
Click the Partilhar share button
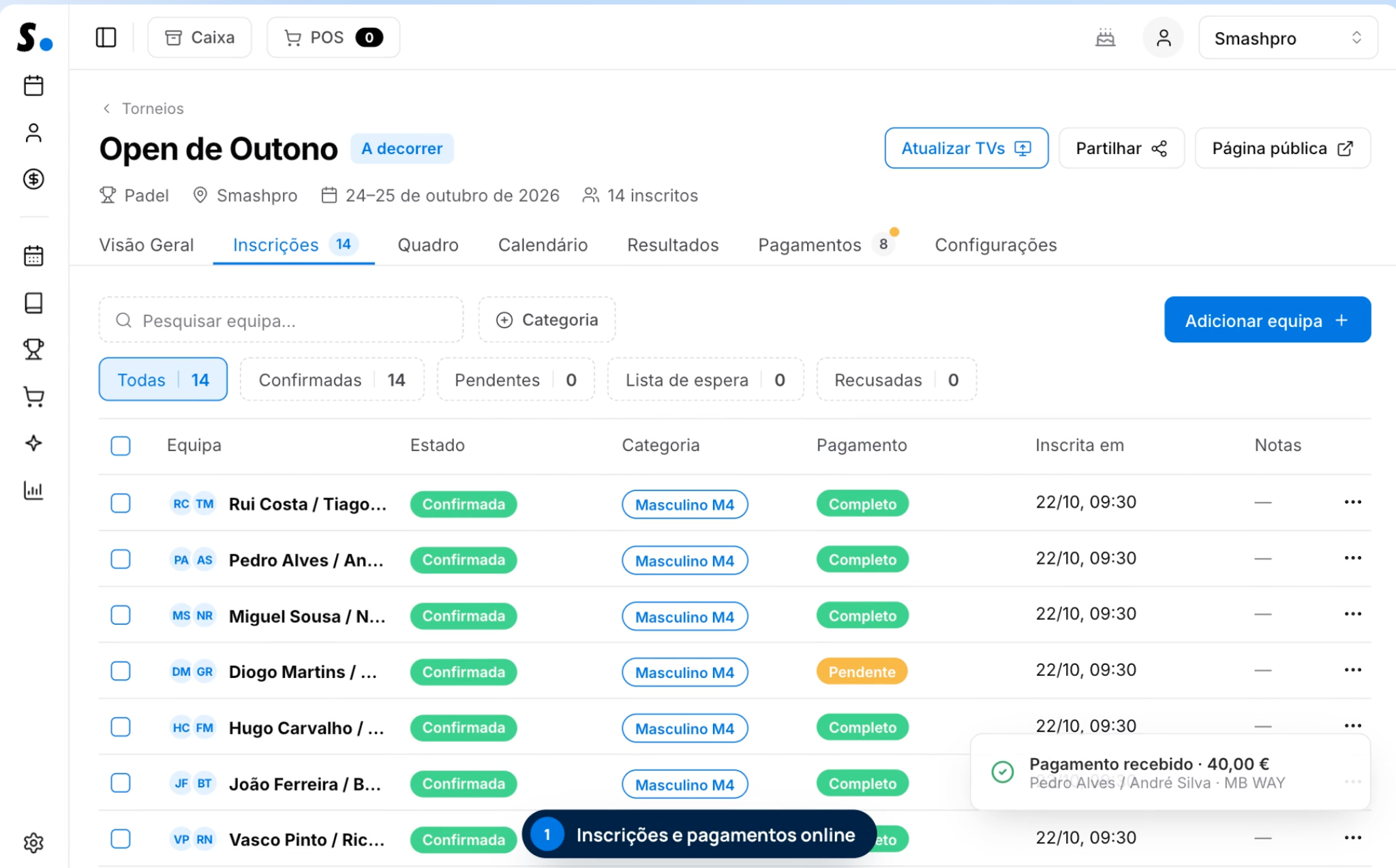click(1121, 148)
